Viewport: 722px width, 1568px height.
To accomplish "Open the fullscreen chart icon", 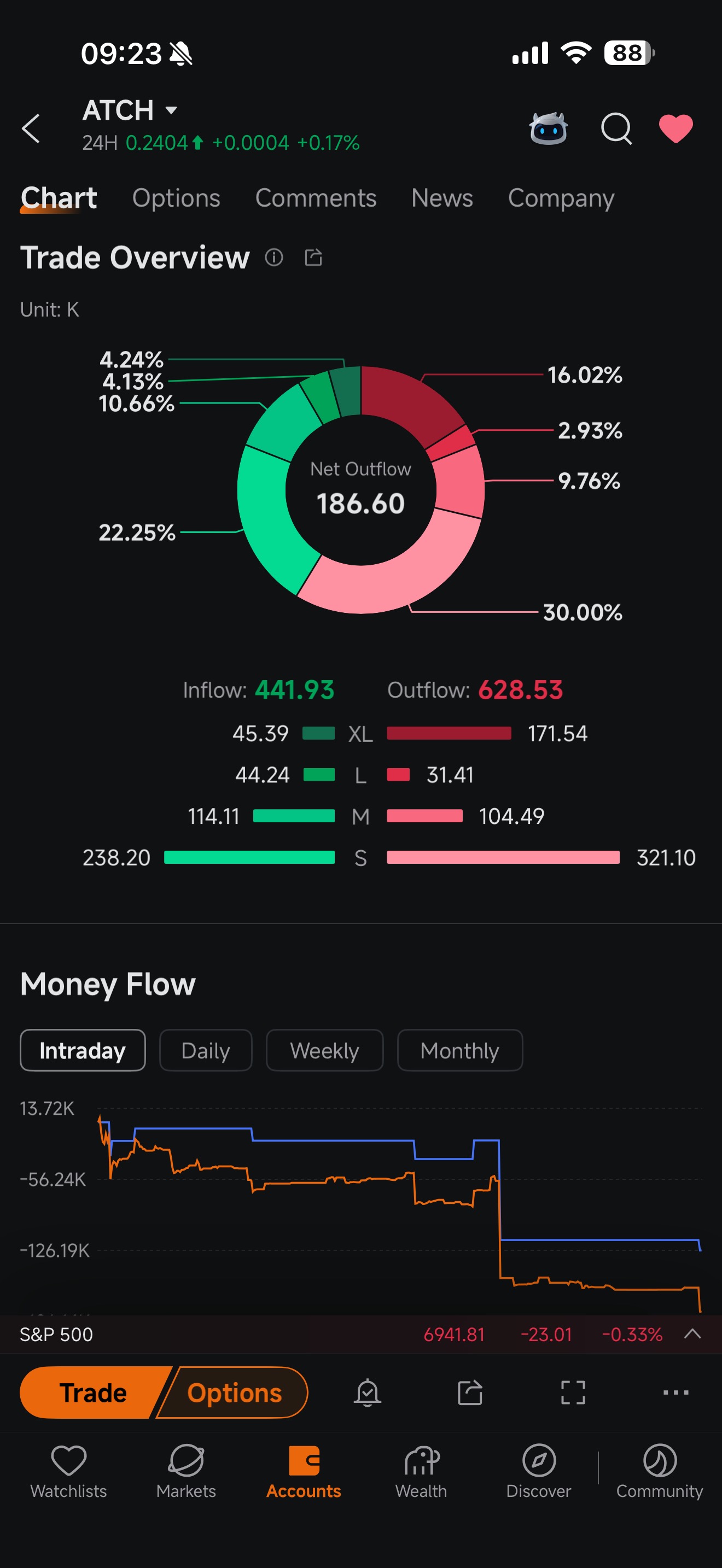I will point(573,1393).
